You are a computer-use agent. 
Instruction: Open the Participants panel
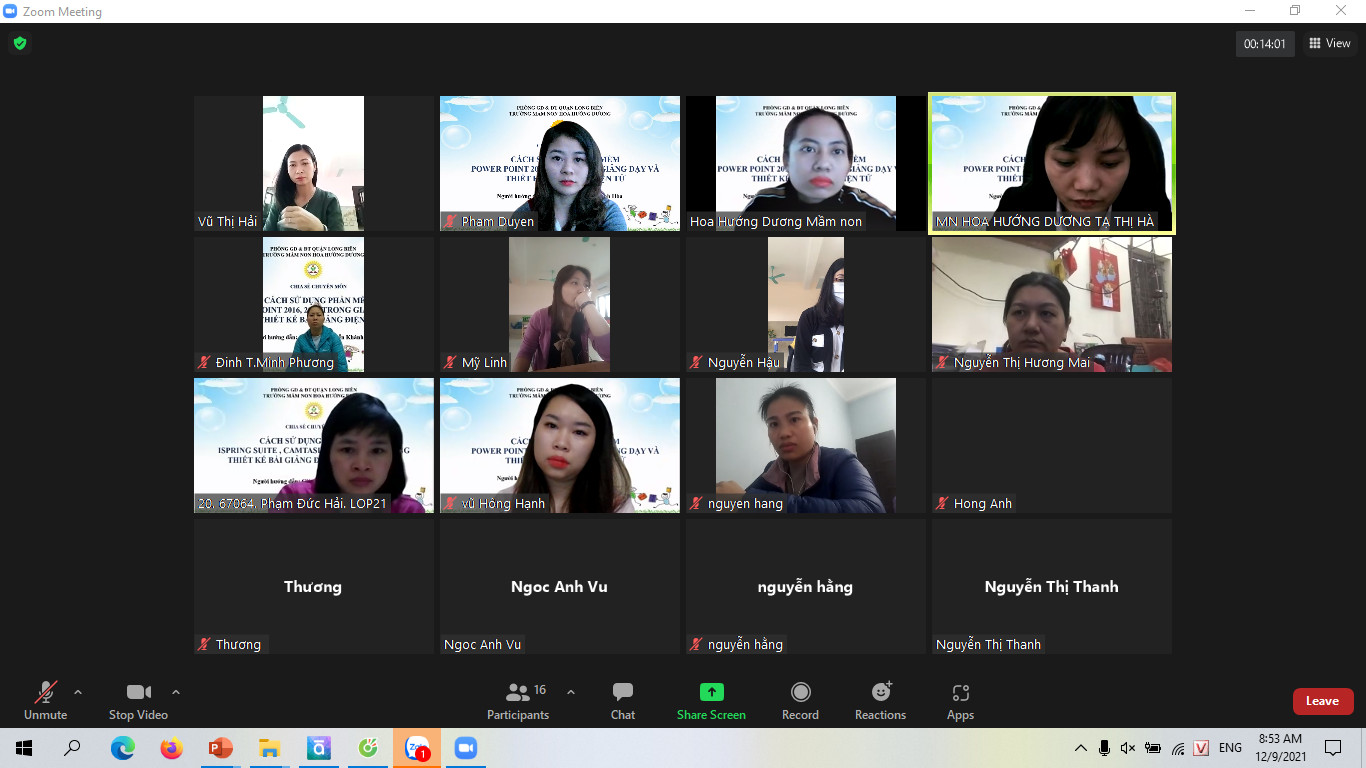[518, 700]
